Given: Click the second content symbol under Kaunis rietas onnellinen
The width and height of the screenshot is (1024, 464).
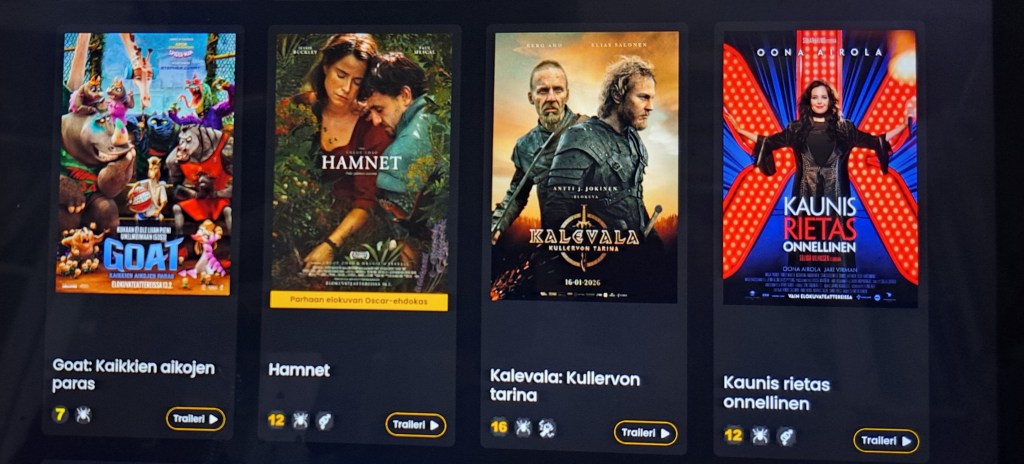Looking at the screenshot, I should click(786, 436).
